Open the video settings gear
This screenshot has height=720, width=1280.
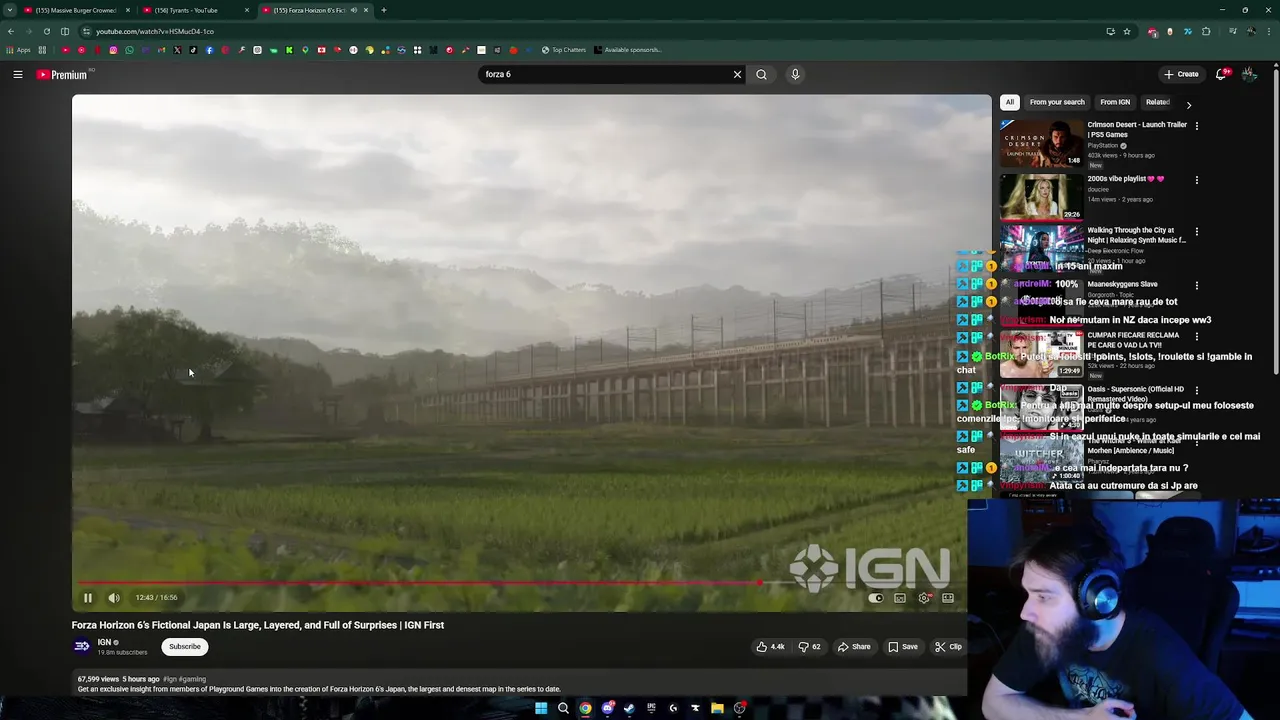click(924, 598)
